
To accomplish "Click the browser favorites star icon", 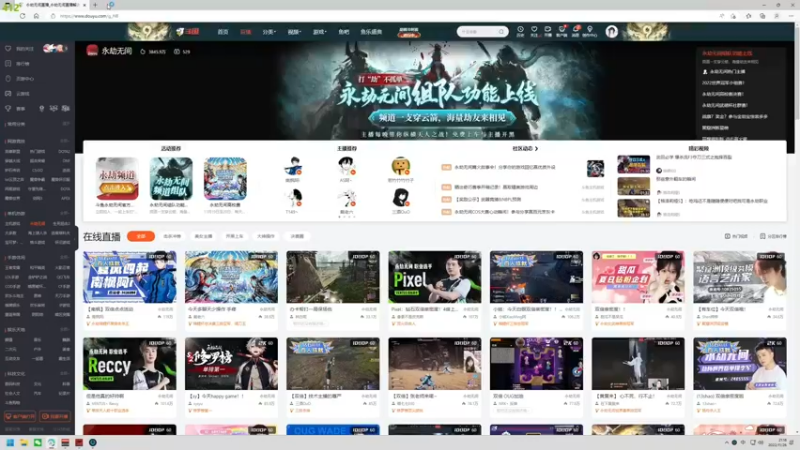I will 748,16.
